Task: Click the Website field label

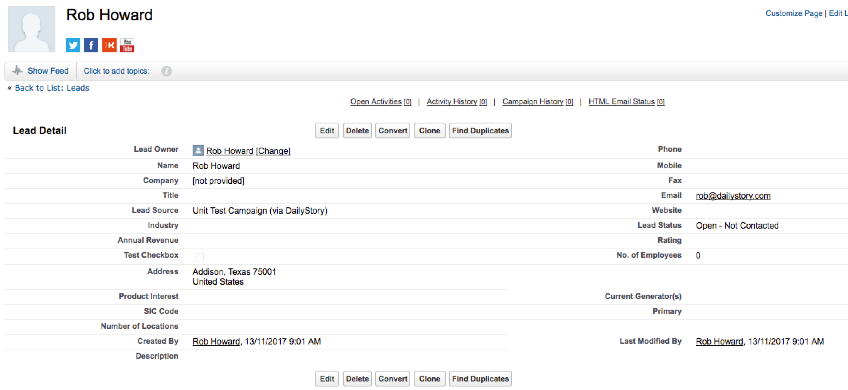Action: click(667, 210)
